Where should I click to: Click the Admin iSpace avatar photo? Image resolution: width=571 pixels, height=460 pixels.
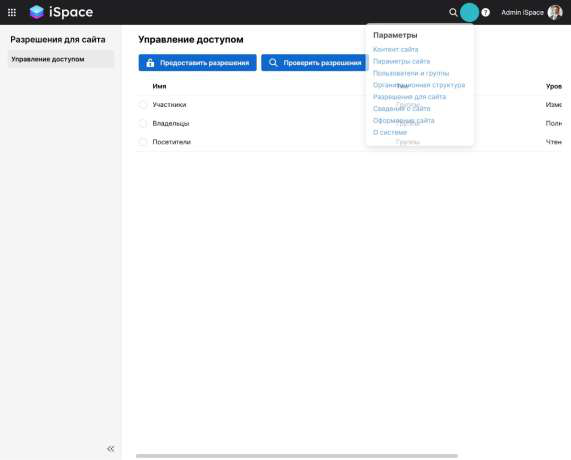pos(555,12)
